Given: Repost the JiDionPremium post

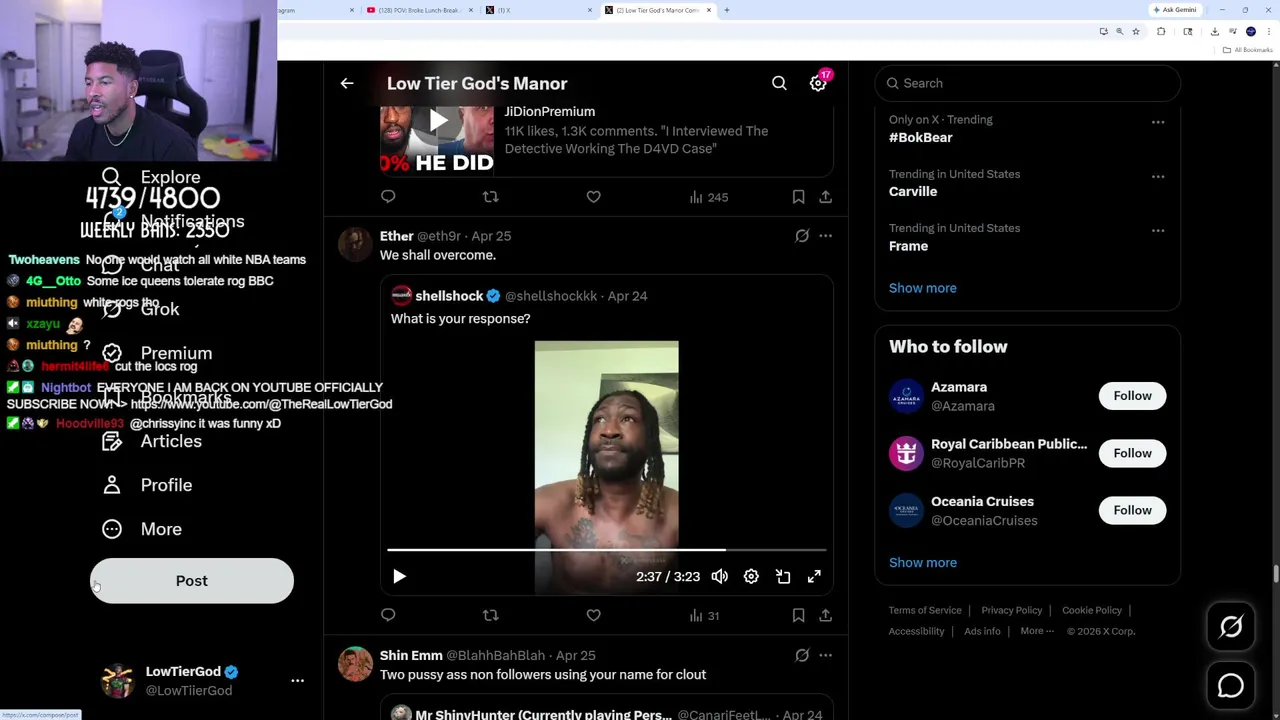Looking at the screenshot, I should click(490, 197).
